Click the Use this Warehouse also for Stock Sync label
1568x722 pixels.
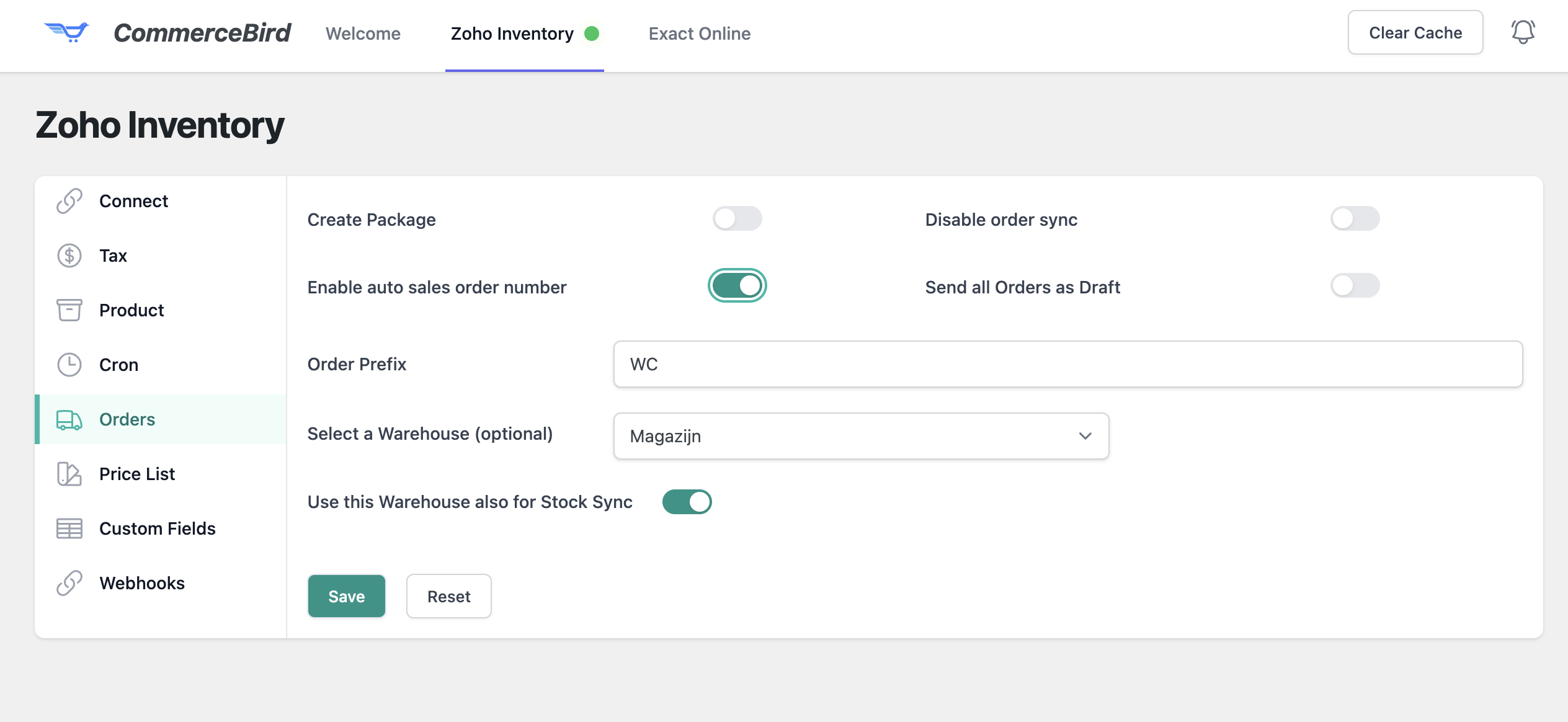coord(470,502)
